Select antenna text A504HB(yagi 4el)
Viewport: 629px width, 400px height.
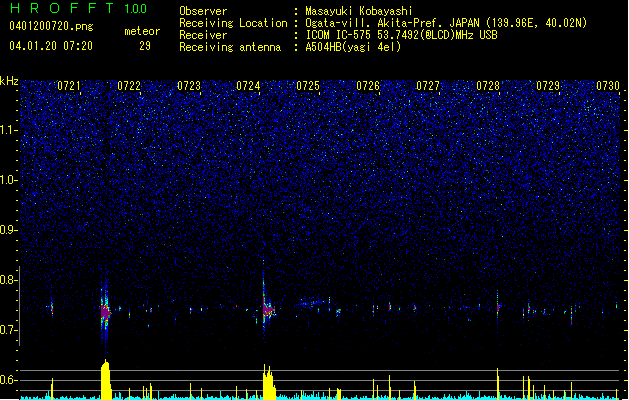(x=353, y=47)
